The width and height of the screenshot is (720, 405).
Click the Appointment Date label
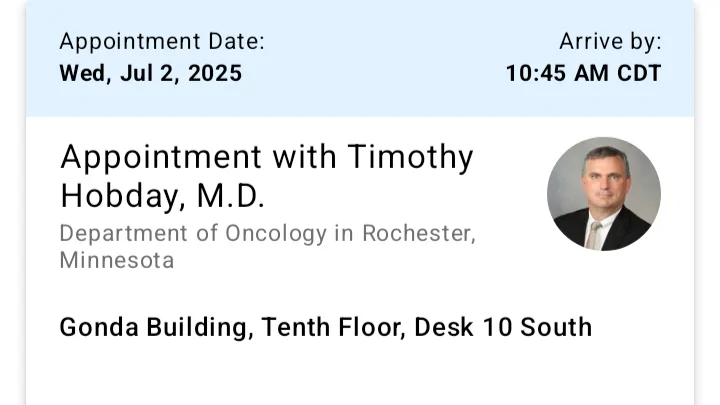point(162,41)
